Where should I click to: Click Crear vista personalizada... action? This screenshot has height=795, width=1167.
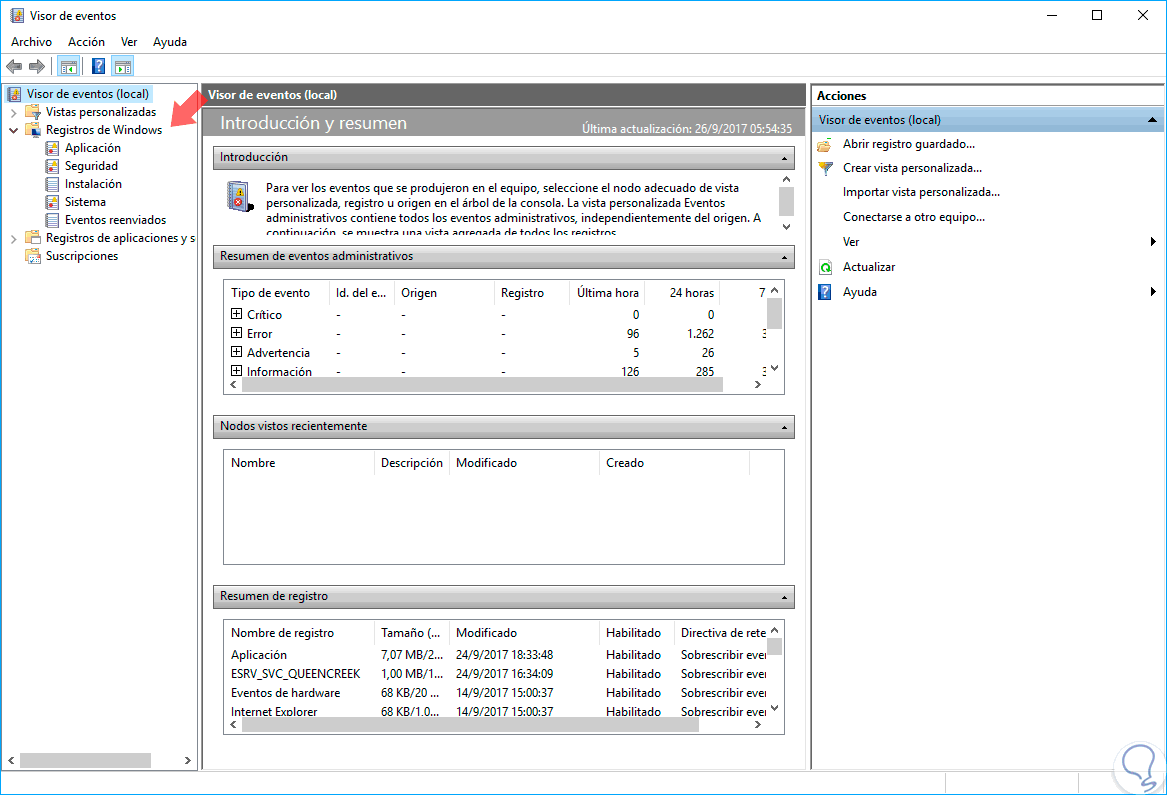912,167
